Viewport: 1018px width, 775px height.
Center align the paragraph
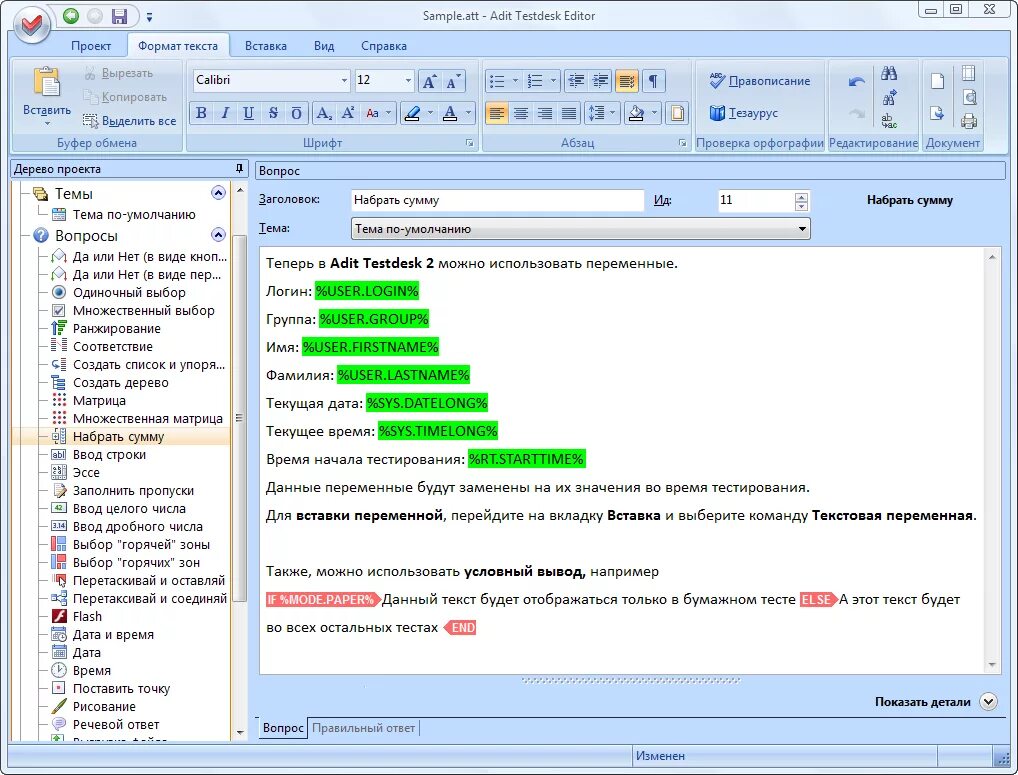521,114
